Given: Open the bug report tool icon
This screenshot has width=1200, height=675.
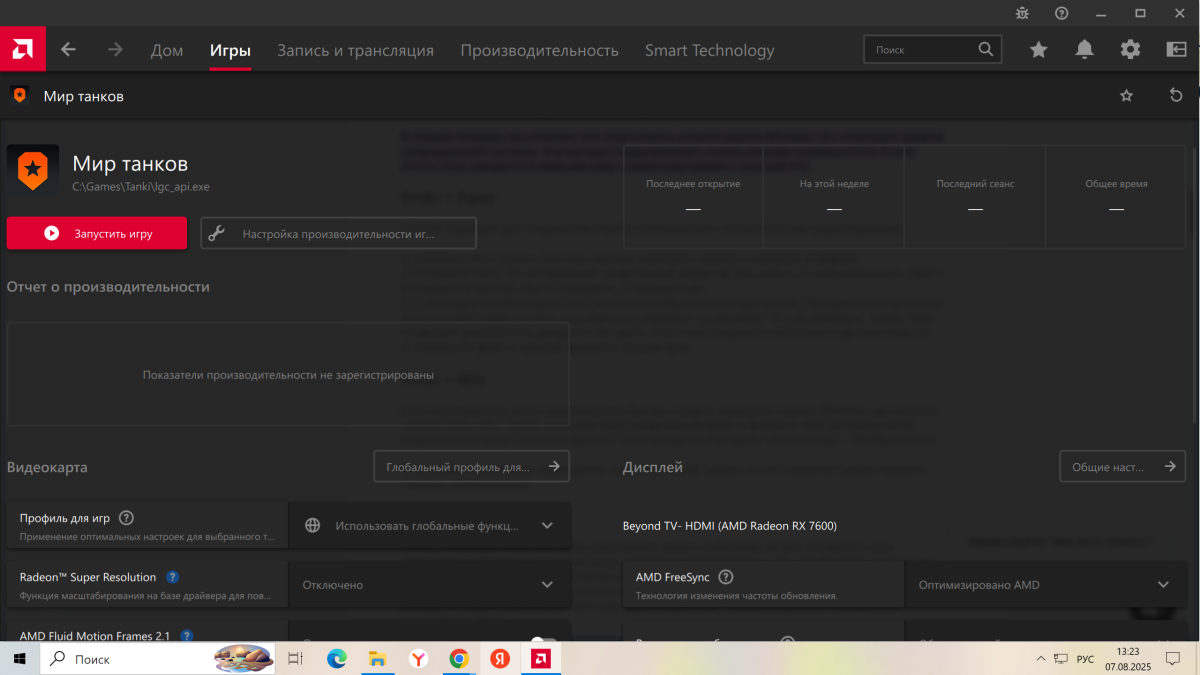Looking at the screenshot, I should pos(1021,13).
